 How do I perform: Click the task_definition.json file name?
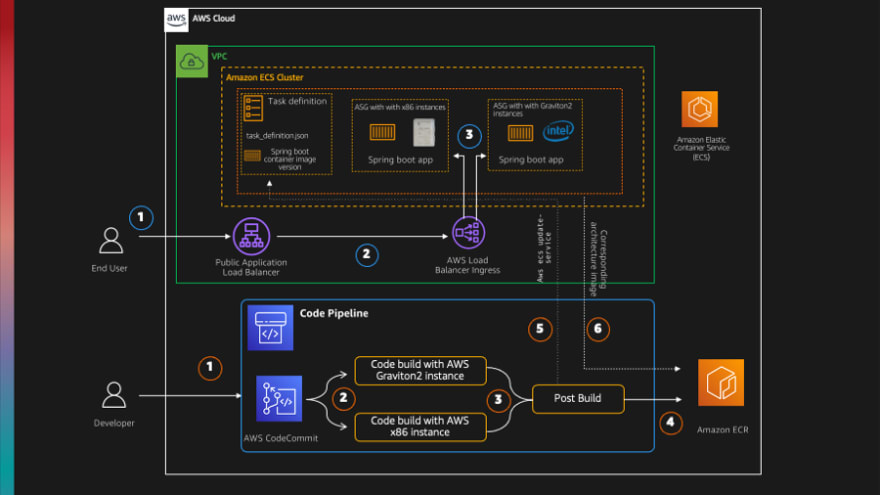click(x=277, y=136)
